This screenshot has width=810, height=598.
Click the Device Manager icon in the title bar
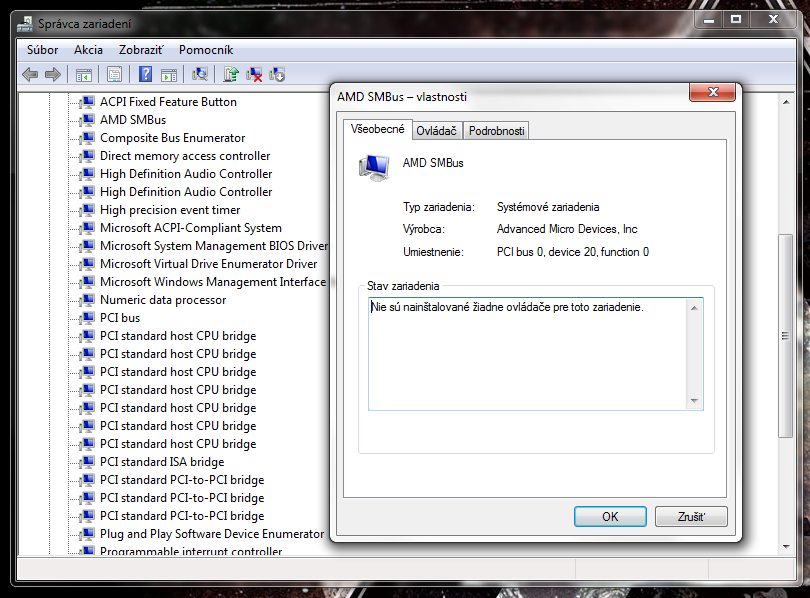coord(24,24)
